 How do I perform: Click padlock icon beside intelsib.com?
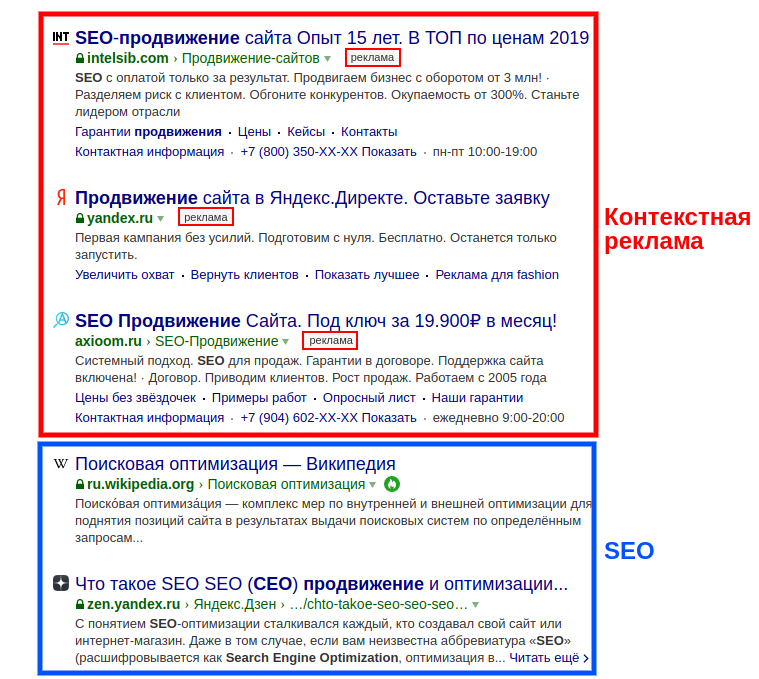[80, 58]
